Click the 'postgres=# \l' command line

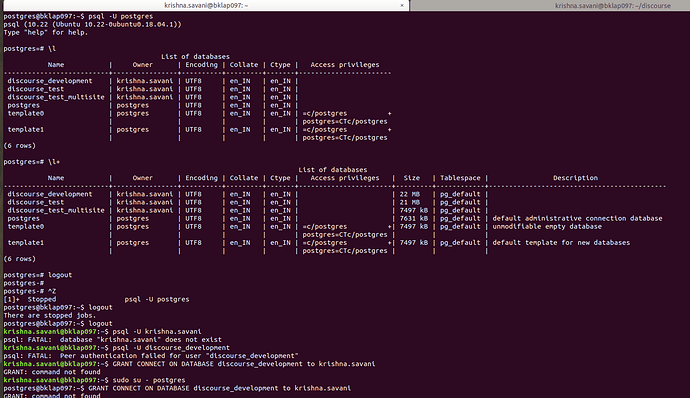coord(29,48)
